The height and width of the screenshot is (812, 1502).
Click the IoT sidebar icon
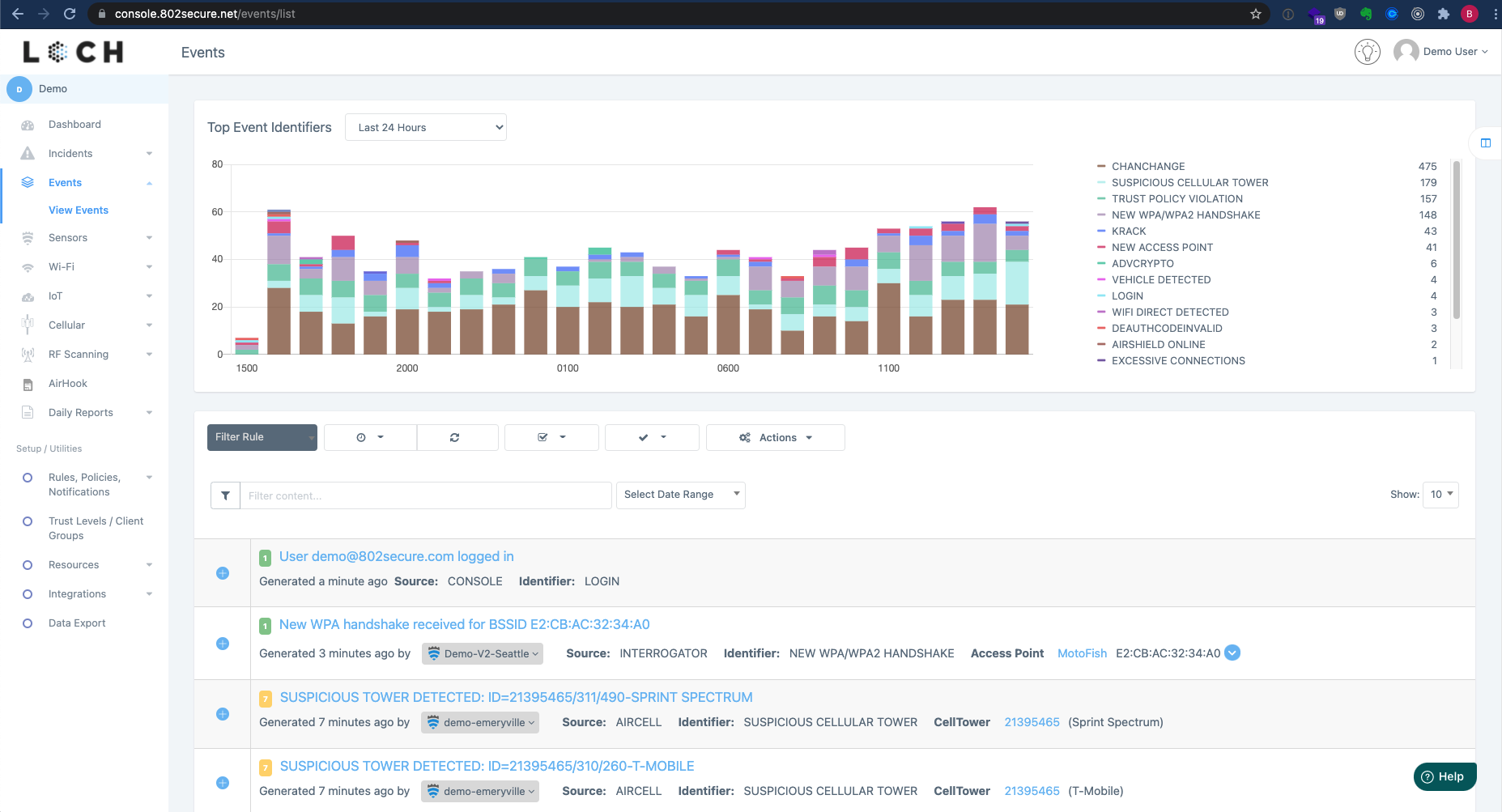[28, 296]
